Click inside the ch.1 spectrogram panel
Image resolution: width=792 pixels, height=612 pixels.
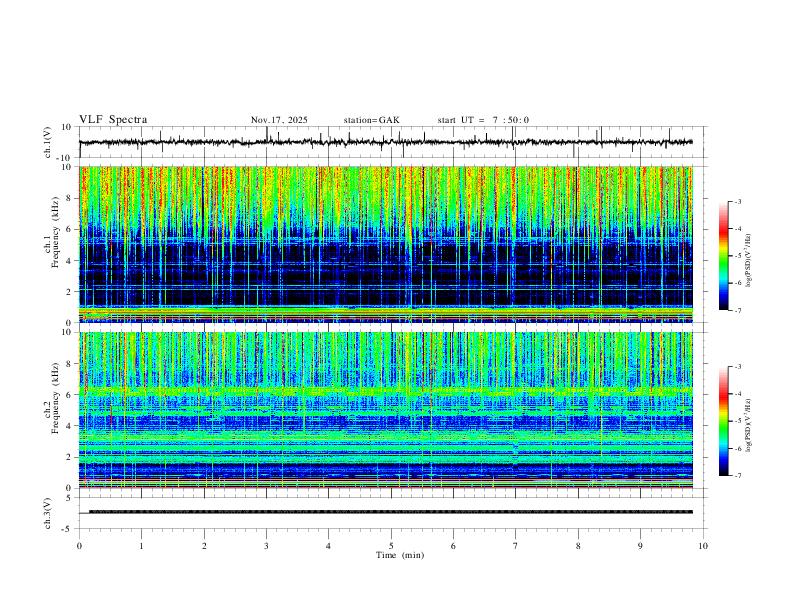386,244
